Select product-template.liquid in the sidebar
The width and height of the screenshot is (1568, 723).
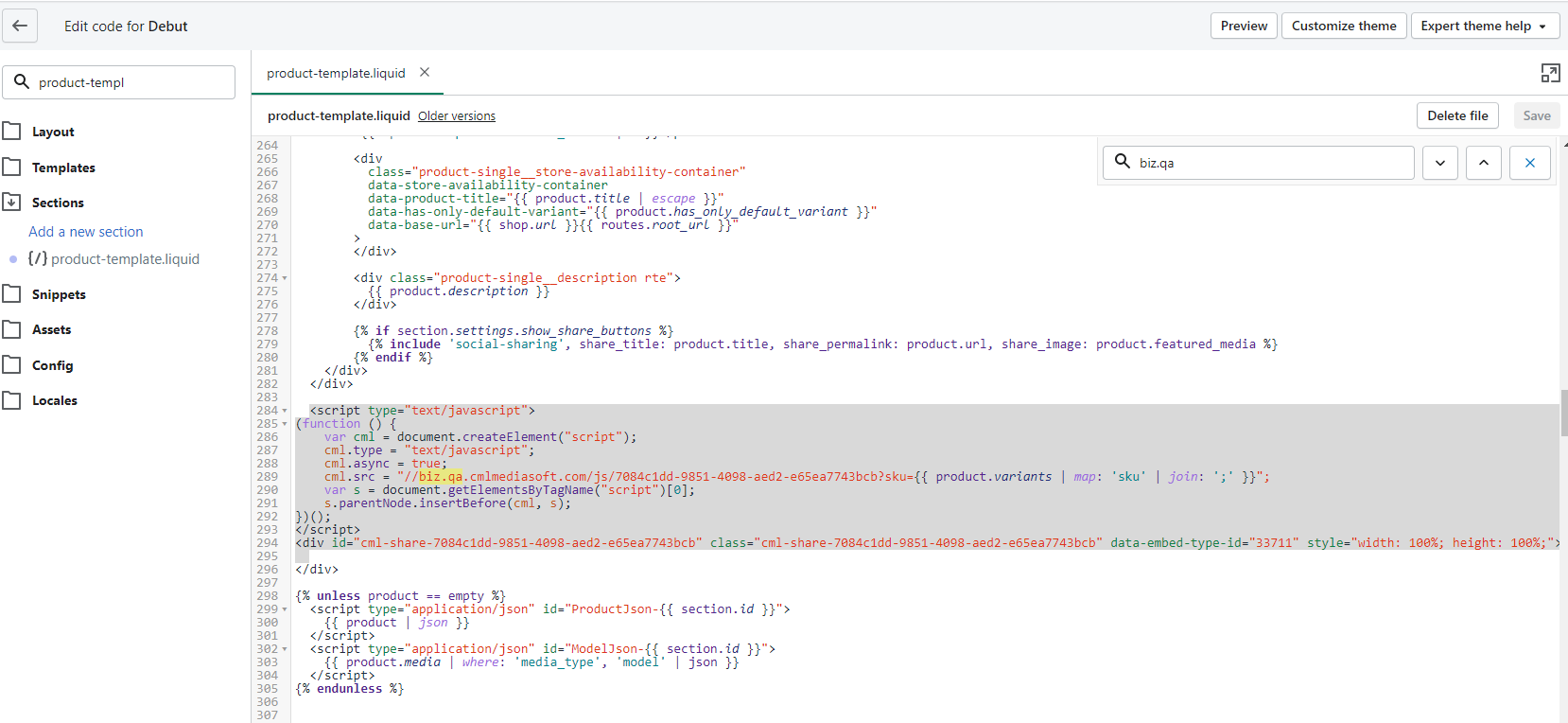coord(125,258)
